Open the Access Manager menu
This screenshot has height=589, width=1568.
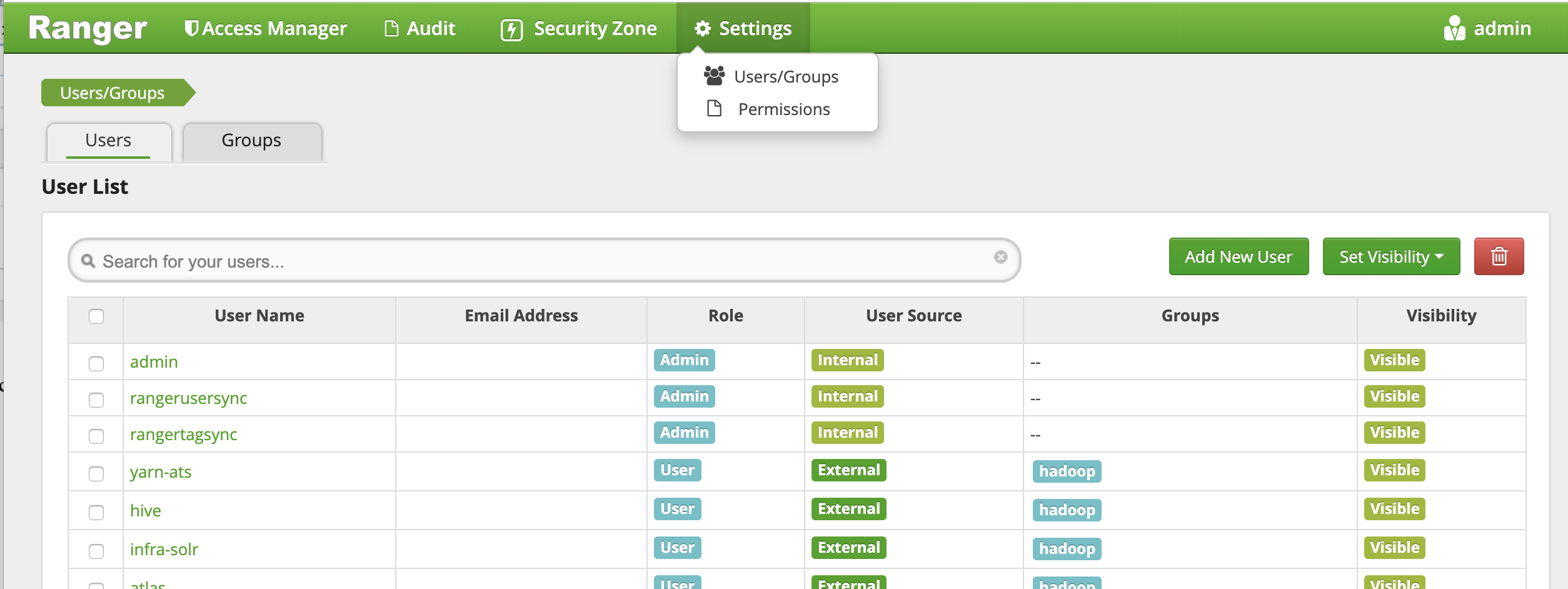(266, 28)
